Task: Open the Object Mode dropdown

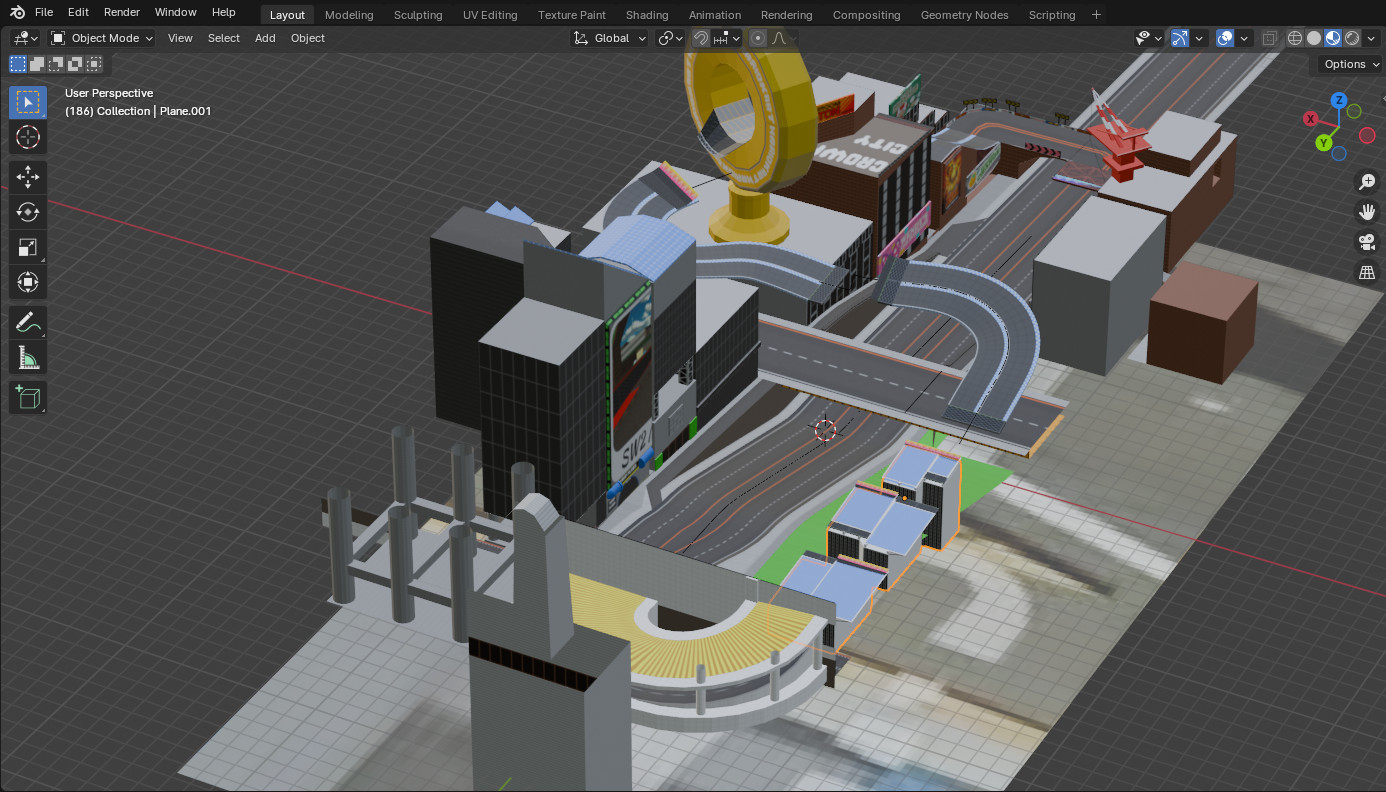Action: (102, 38)
